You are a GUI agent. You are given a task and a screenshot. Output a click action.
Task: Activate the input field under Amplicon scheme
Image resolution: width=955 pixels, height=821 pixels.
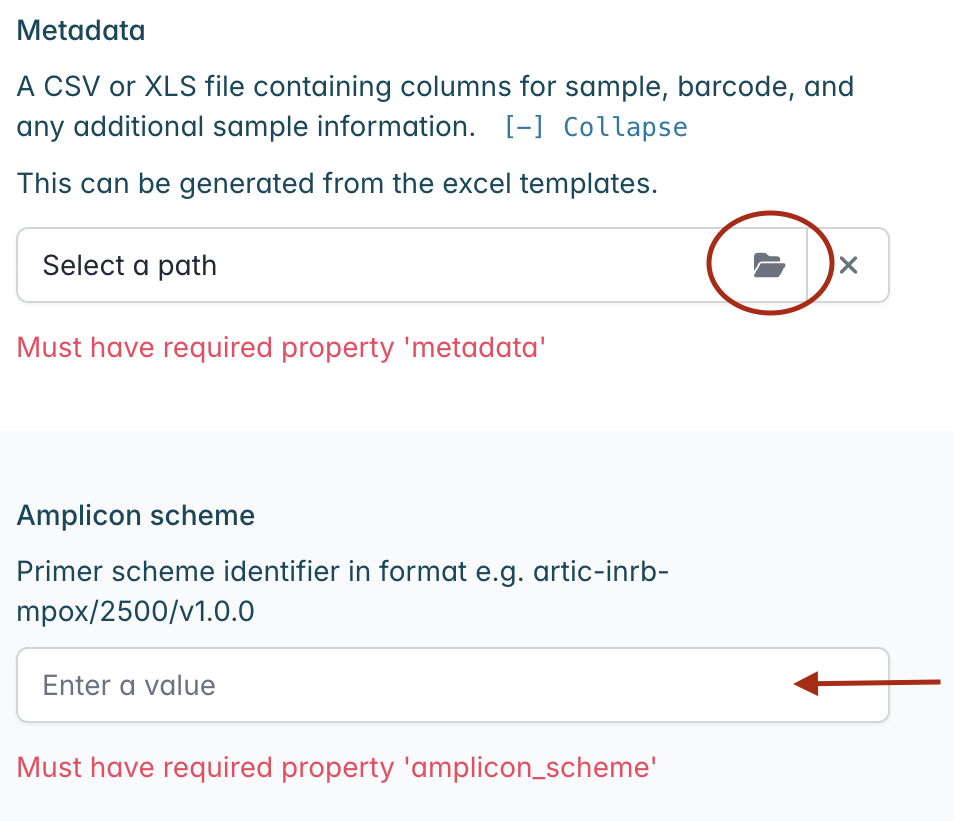coord(453,685)
